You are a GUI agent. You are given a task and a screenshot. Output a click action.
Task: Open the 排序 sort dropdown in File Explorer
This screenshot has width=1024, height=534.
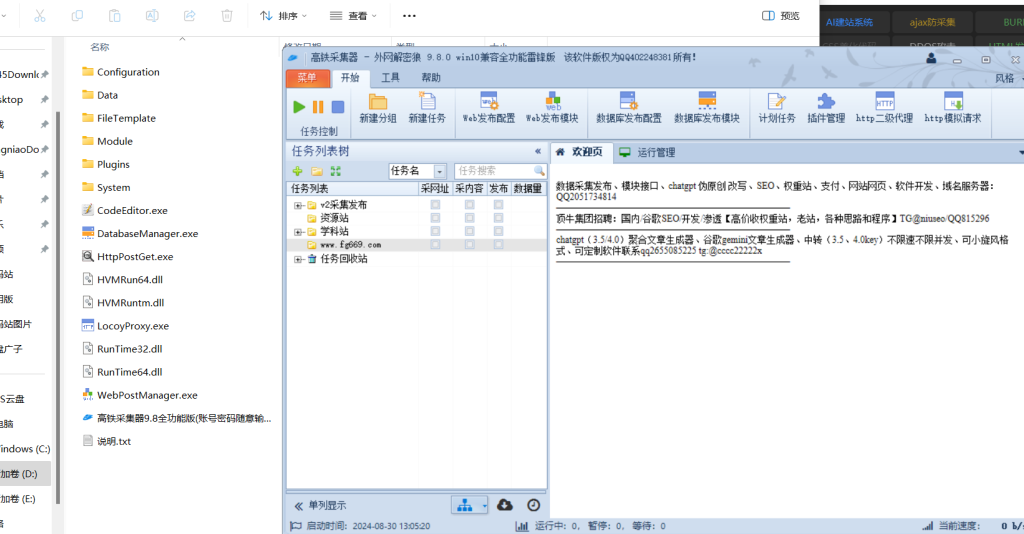tap(283, 16)
